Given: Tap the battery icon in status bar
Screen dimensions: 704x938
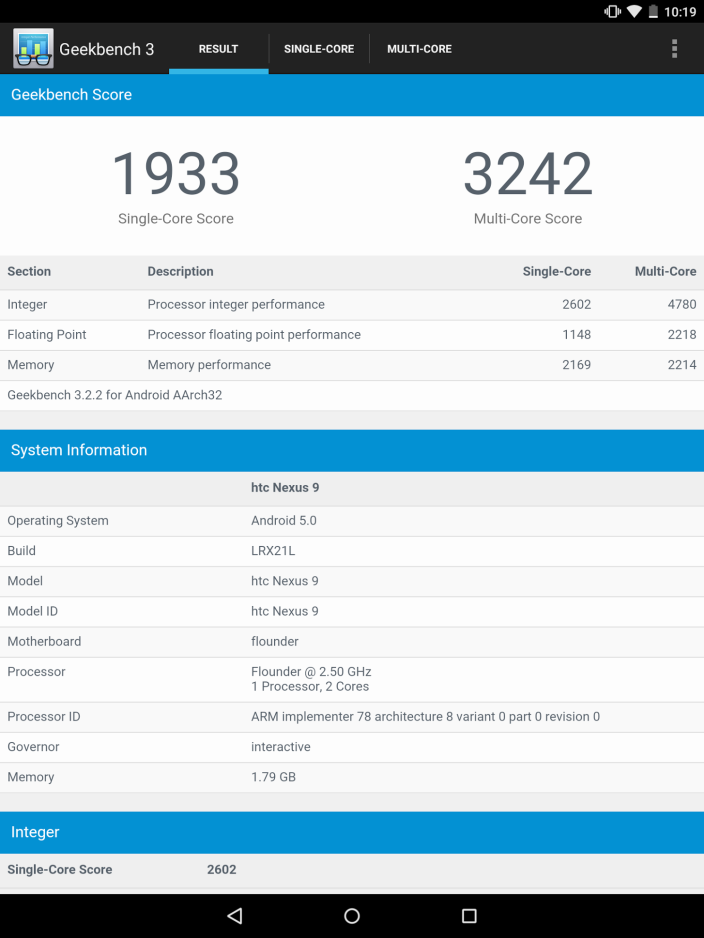Looking at the screenshot, I should click(654, 12).
